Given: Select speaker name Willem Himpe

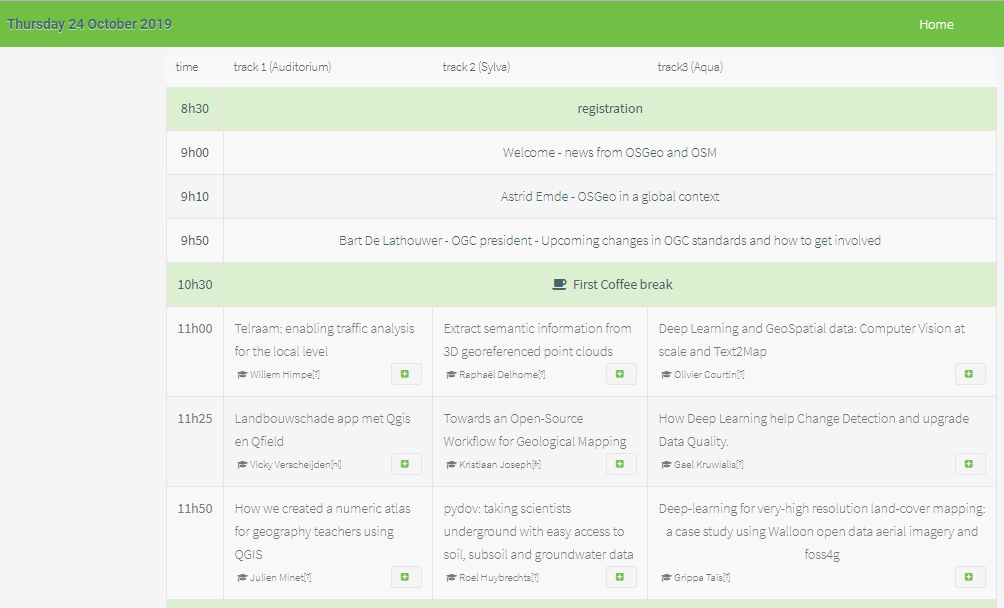Looking at the screenshot, I should coord(280,374).
